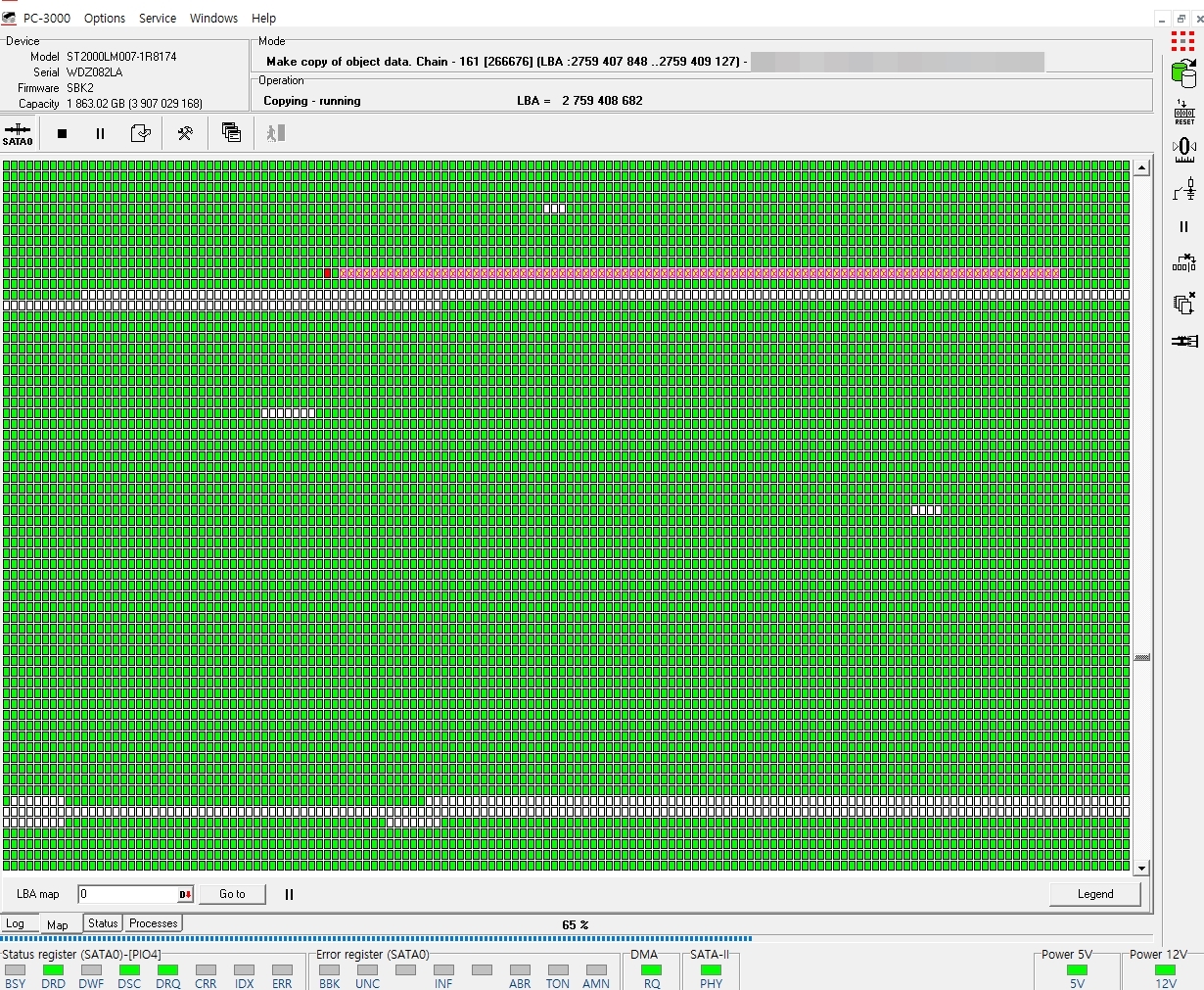Click the ERR status indicator
1204x990 pixels.
(x=282, y=970)
